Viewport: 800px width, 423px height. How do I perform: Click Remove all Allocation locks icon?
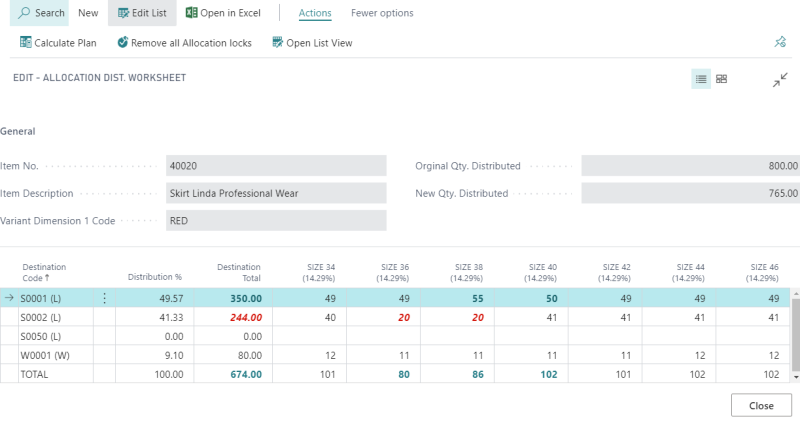[122, 43]
